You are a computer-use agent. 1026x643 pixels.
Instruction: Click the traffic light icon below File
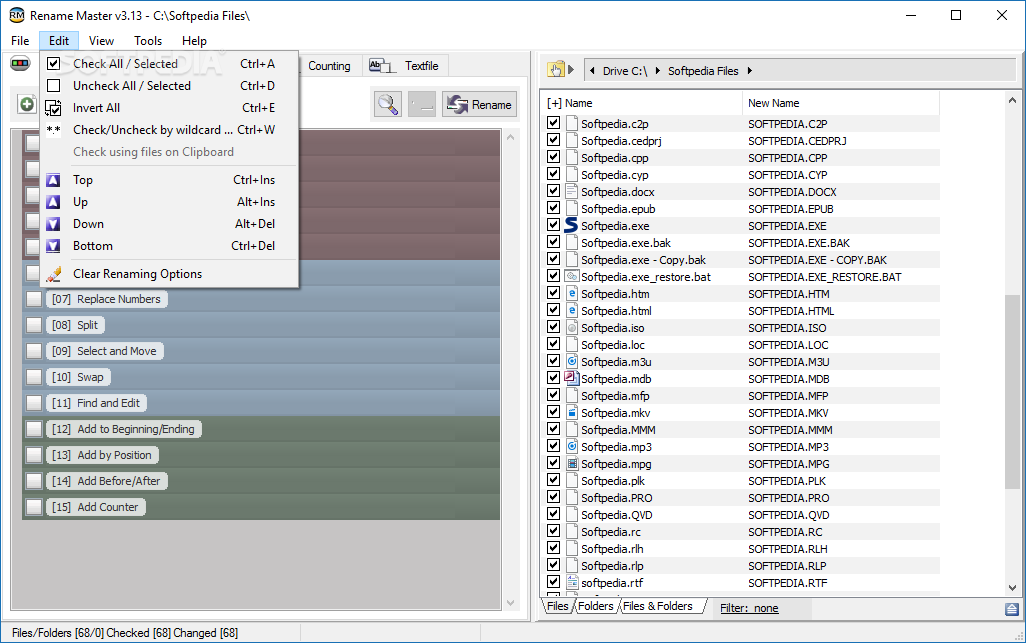[x=20, y=64]
